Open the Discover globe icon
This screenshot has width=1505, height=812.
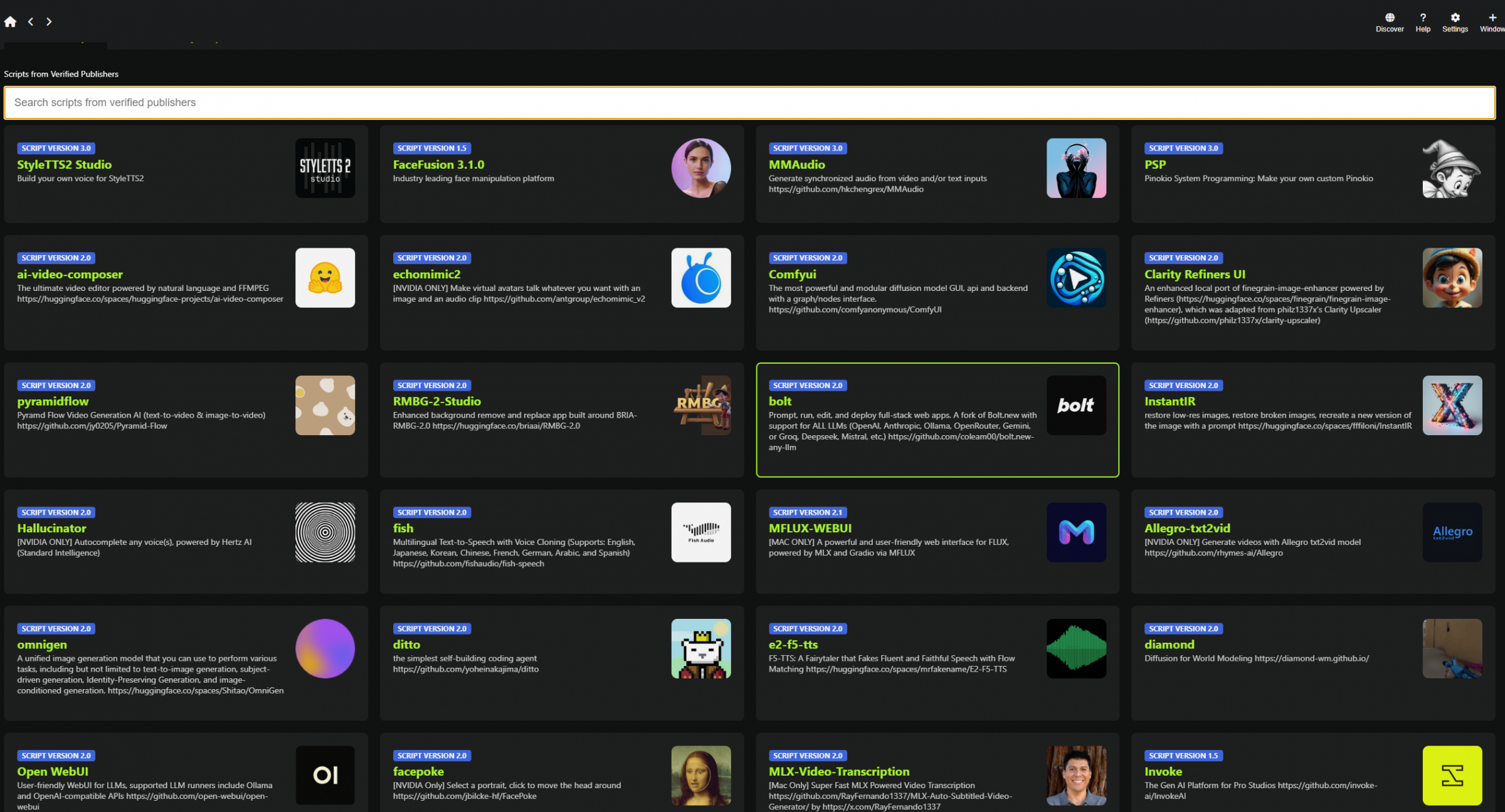[x=1390, y=18]
